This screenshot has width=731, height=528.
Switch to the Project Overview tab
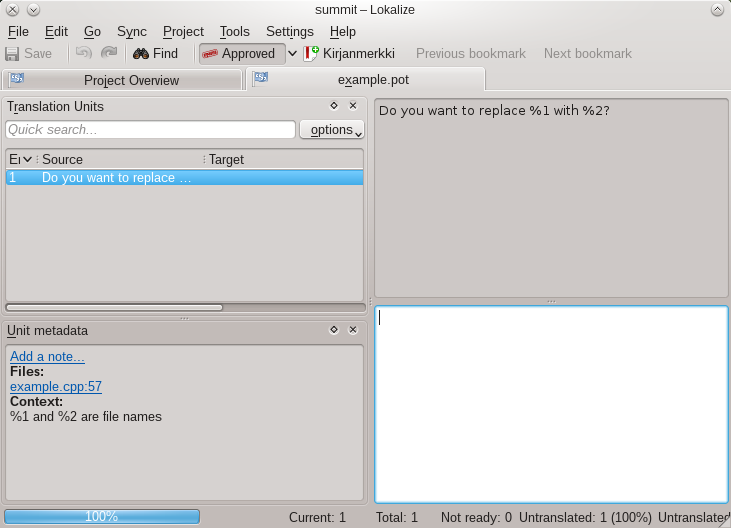coord(122,80)
